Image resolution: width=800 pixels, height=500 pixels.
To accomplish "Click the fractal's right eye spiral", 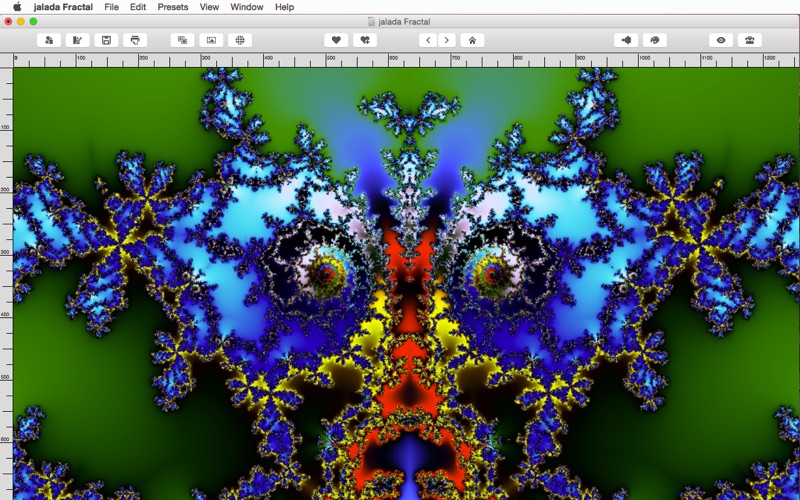I will coord(493,275).
